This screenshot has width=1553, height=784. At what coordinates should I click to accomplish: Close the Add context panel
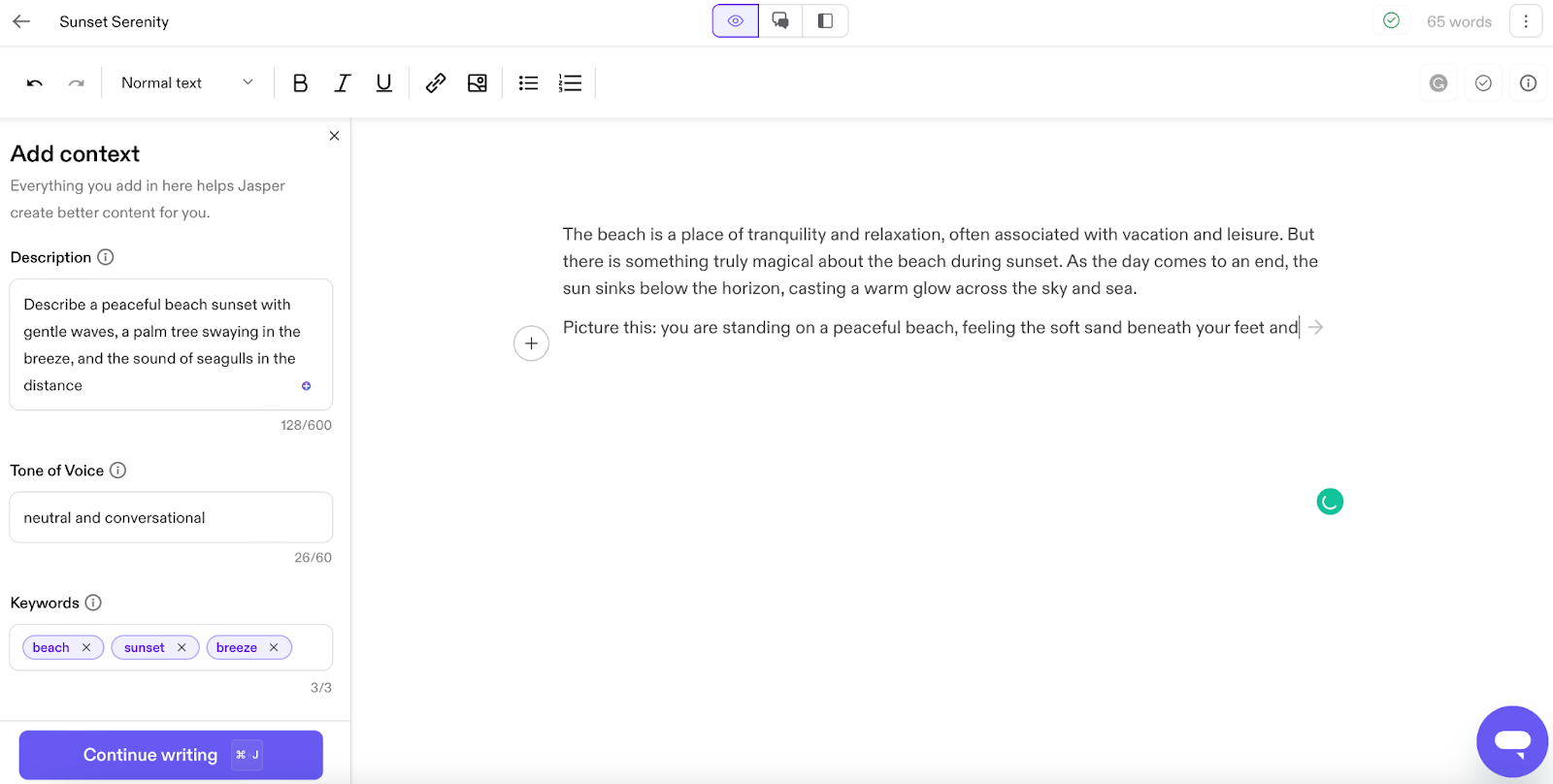click(x=334, y=136)
